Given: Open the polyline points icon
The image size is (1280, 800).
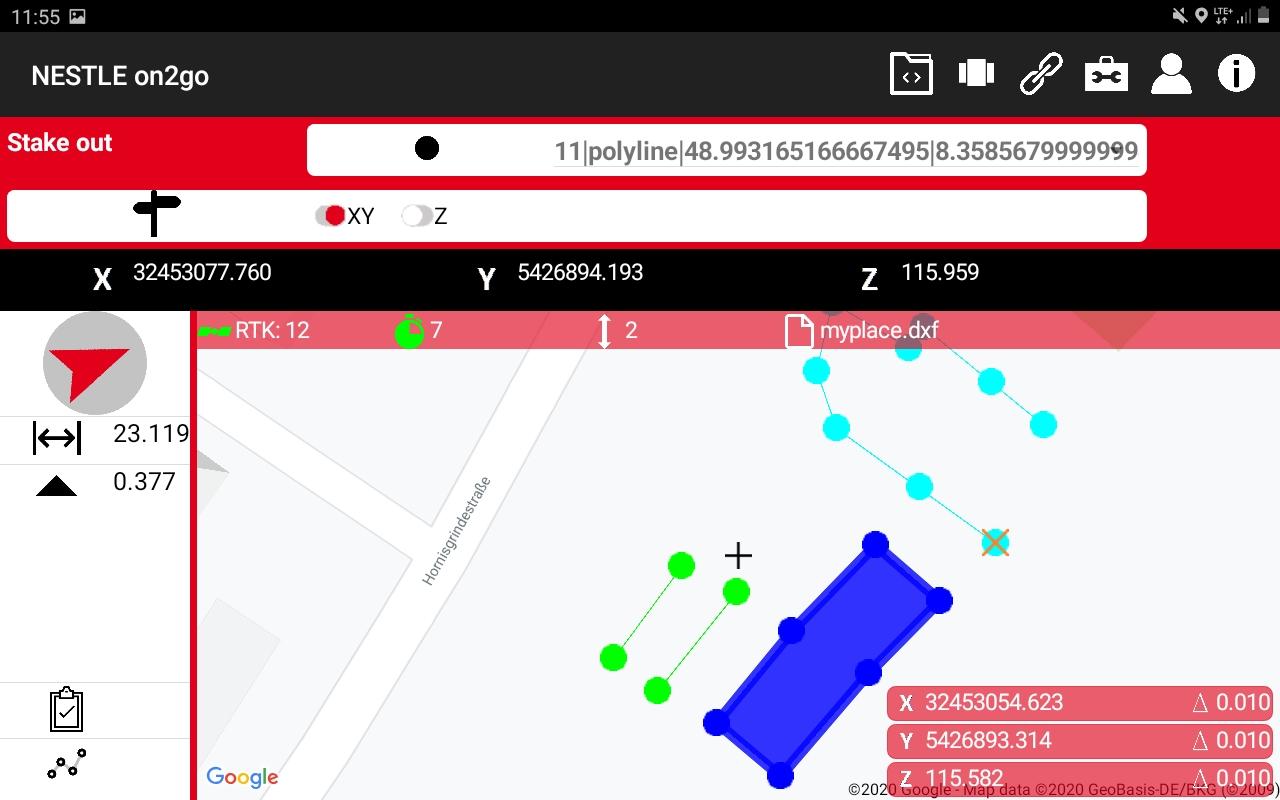Looking at the screenshot, I should tap(66, 764).
